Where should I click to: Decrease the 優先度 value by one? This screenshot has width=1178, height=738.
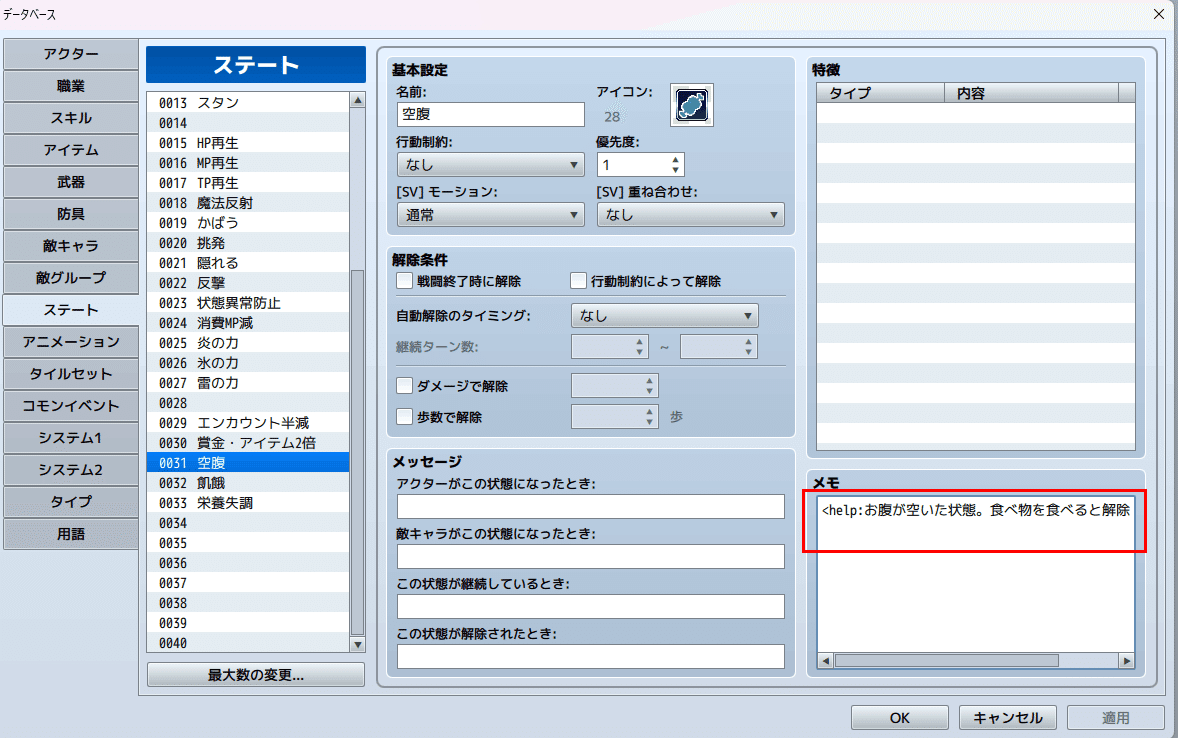(675, 170)
